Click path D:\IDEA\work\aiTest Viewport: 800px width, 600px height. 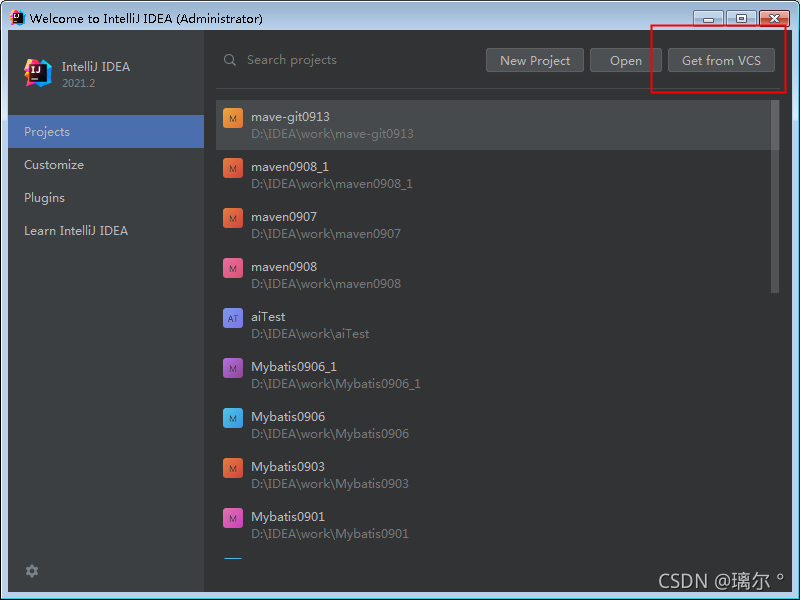(x=310, y=334)
